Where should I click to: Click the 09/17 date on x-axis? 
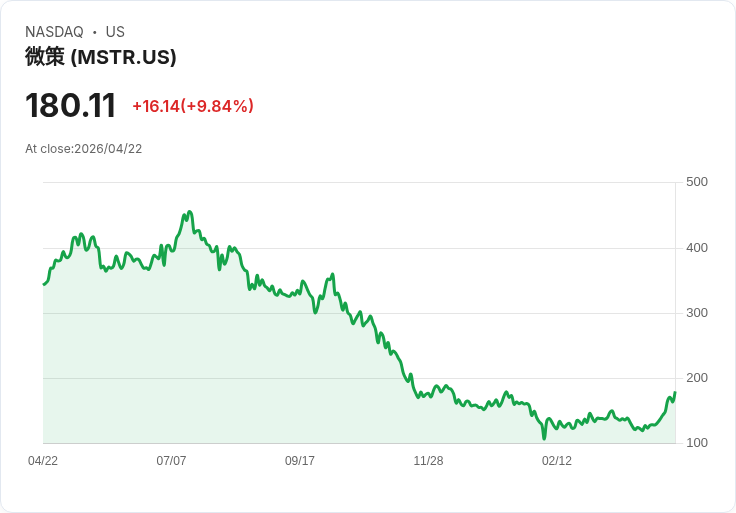point(300,461)
